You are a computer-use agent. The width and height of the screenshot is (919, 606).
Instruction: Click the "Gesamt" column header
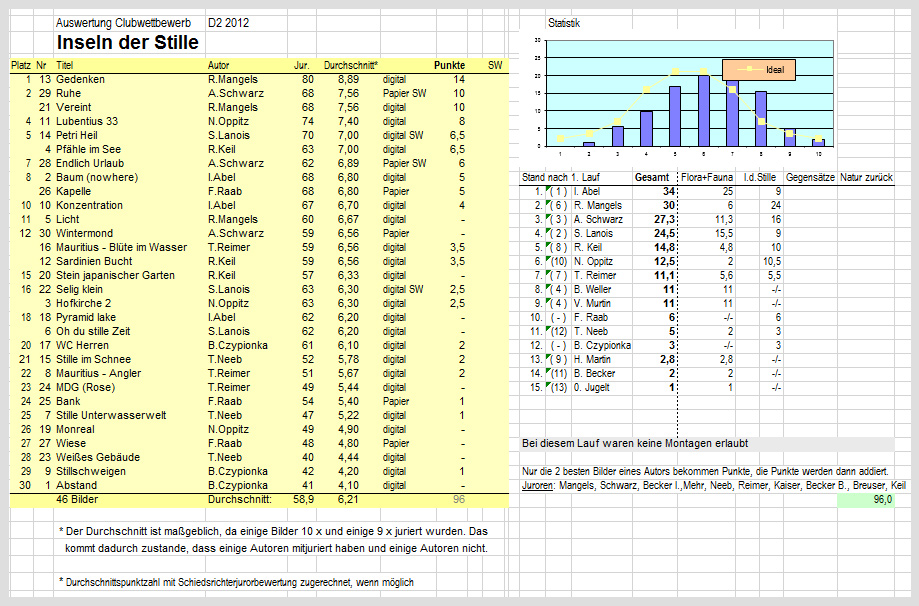click(652, 178)
